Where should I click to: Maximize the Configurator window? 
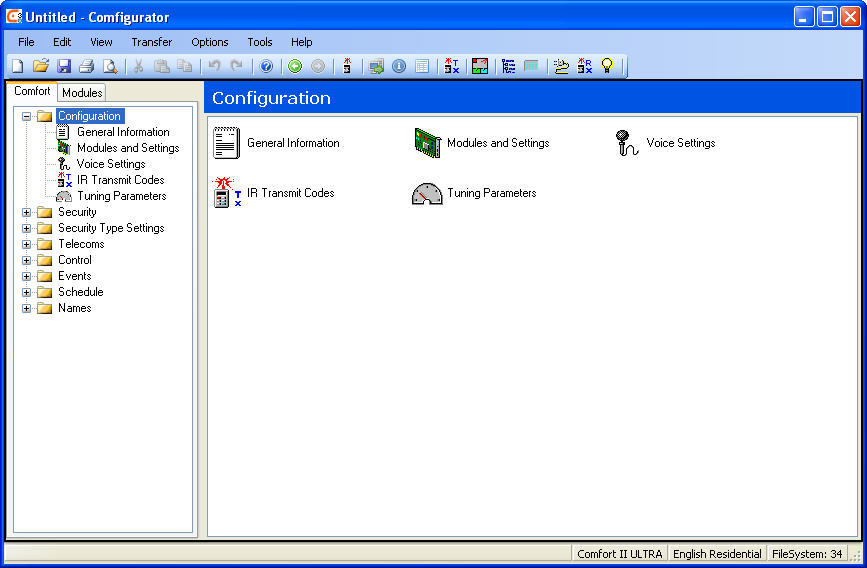coord(827,17)
